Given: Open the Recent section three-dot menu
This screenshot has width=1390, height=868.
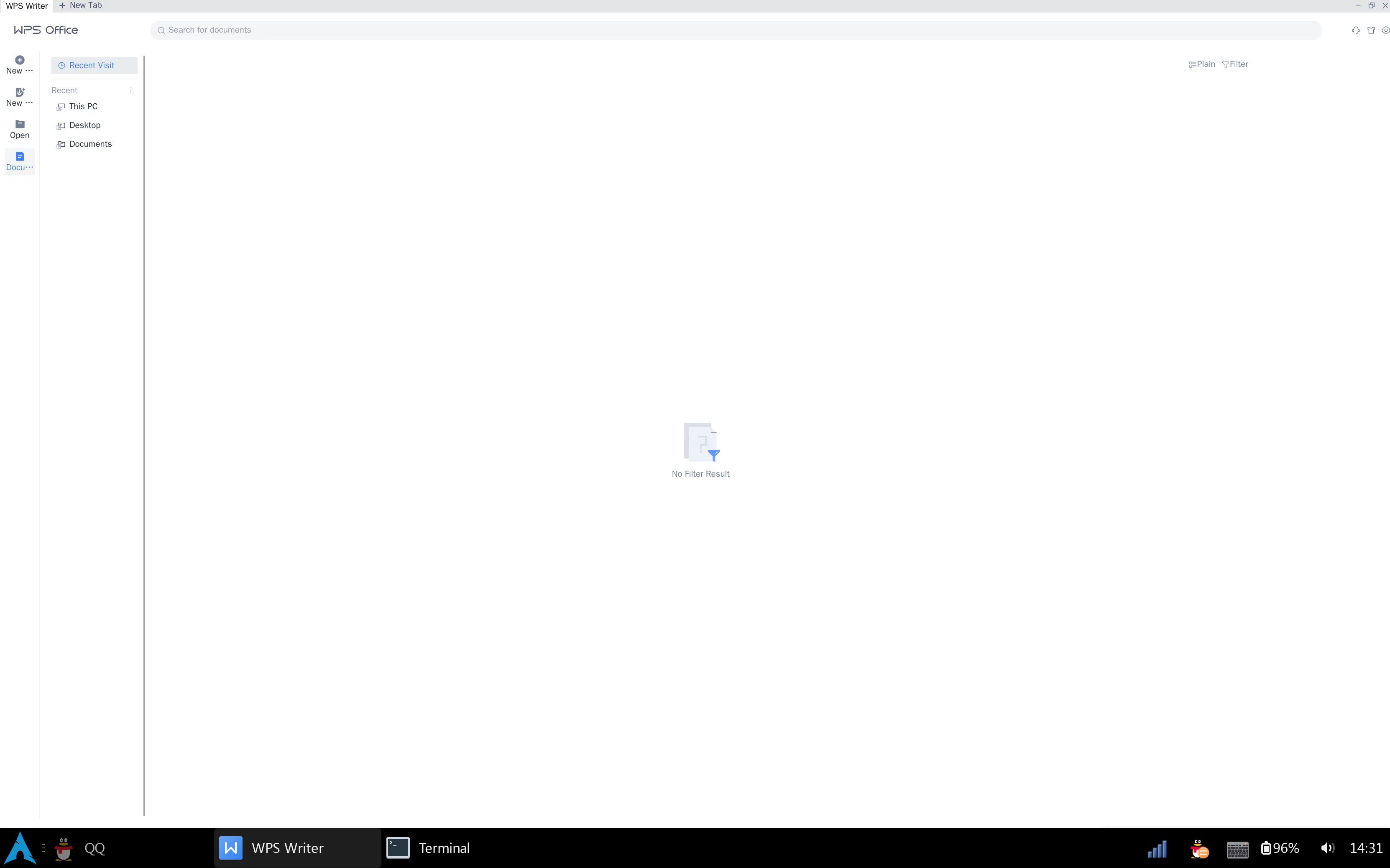Looking at the screenshot, I should coord(131,91).
